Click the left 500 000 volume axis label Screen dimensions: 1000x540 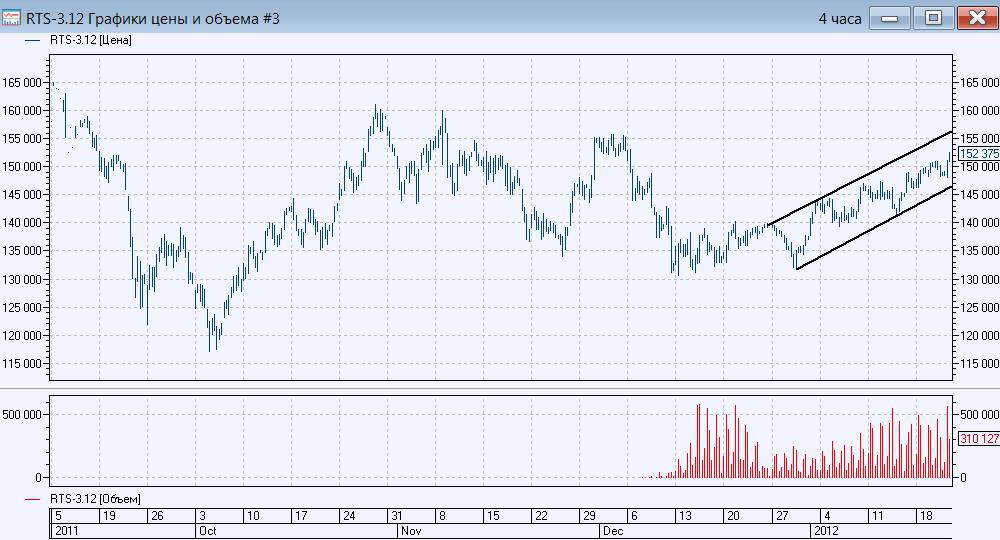point(22,414)
